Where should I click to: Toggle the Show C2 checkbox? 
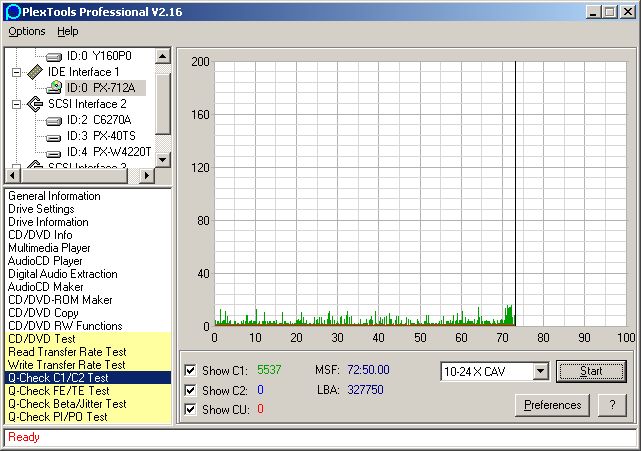190,390
